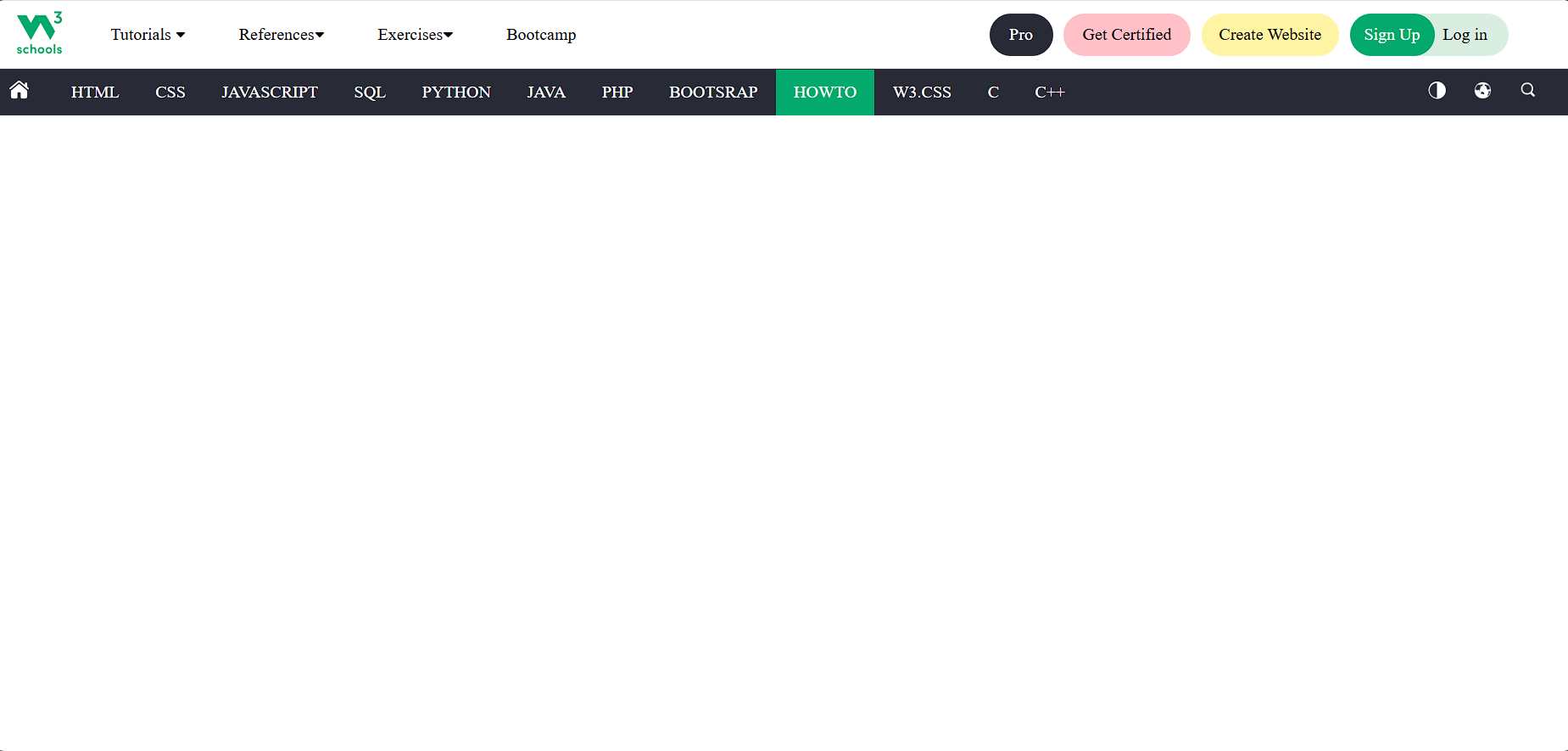Expand the Tutorials dropdown

(148, 35)
